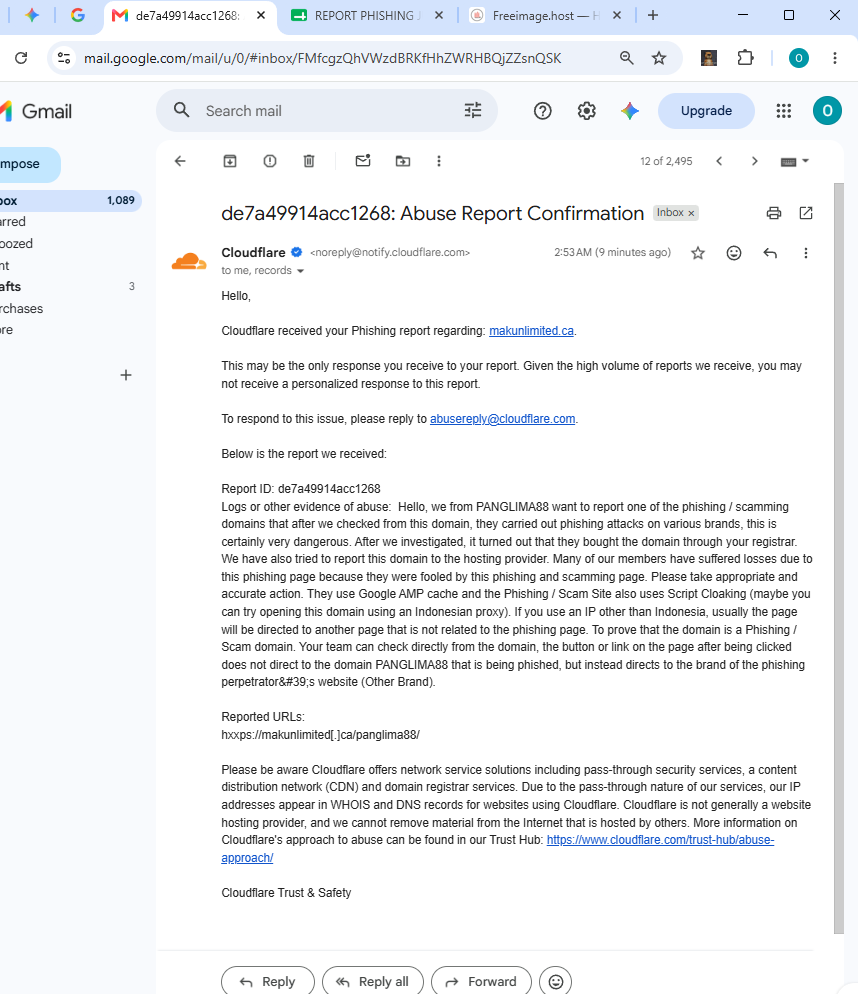Switch to the Google tab

[77, 16]
